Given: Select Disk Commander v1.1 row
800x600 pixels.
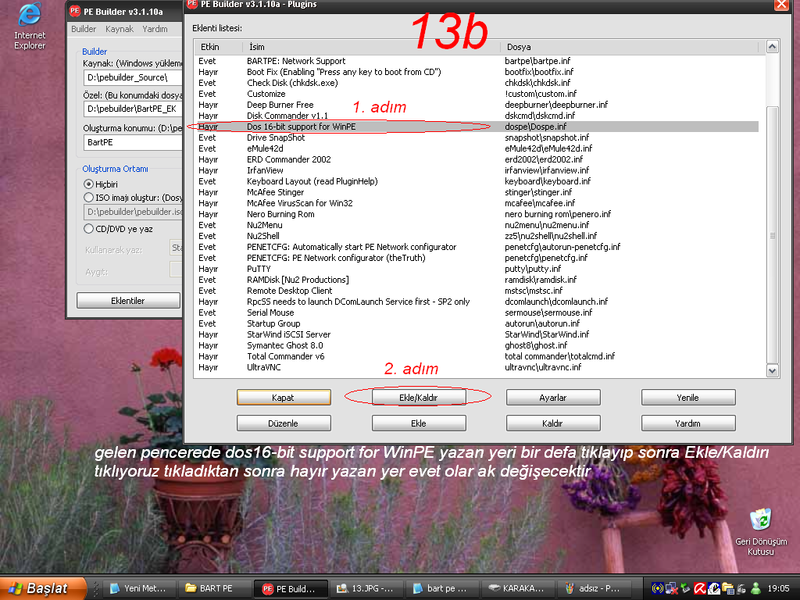Looking at the screenshot, I should pyautogui.click(x=477, y=116).
